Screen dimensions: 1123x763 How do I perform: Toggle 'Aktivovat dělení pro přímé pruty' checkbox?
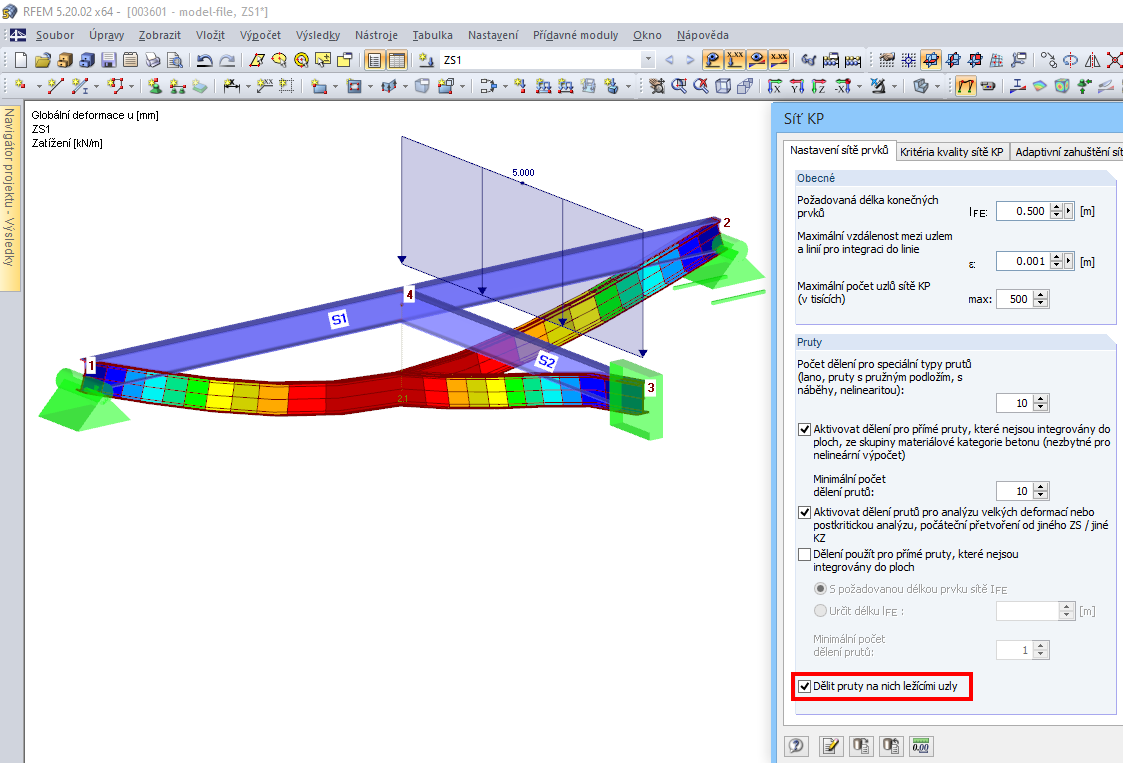click(x=805, y=430)
